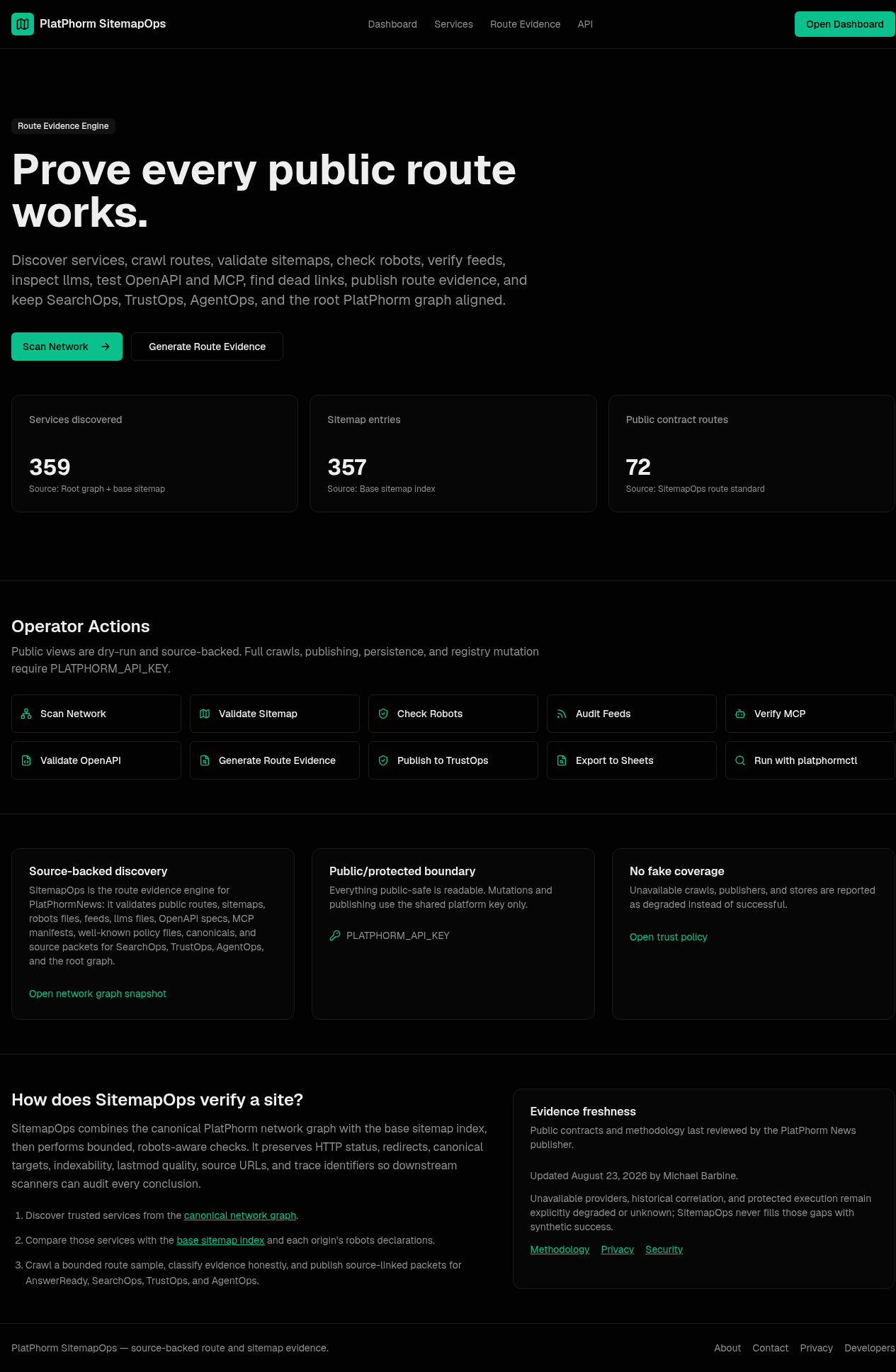
Task: Open the API nav item
Action: [x=585, y=24]
